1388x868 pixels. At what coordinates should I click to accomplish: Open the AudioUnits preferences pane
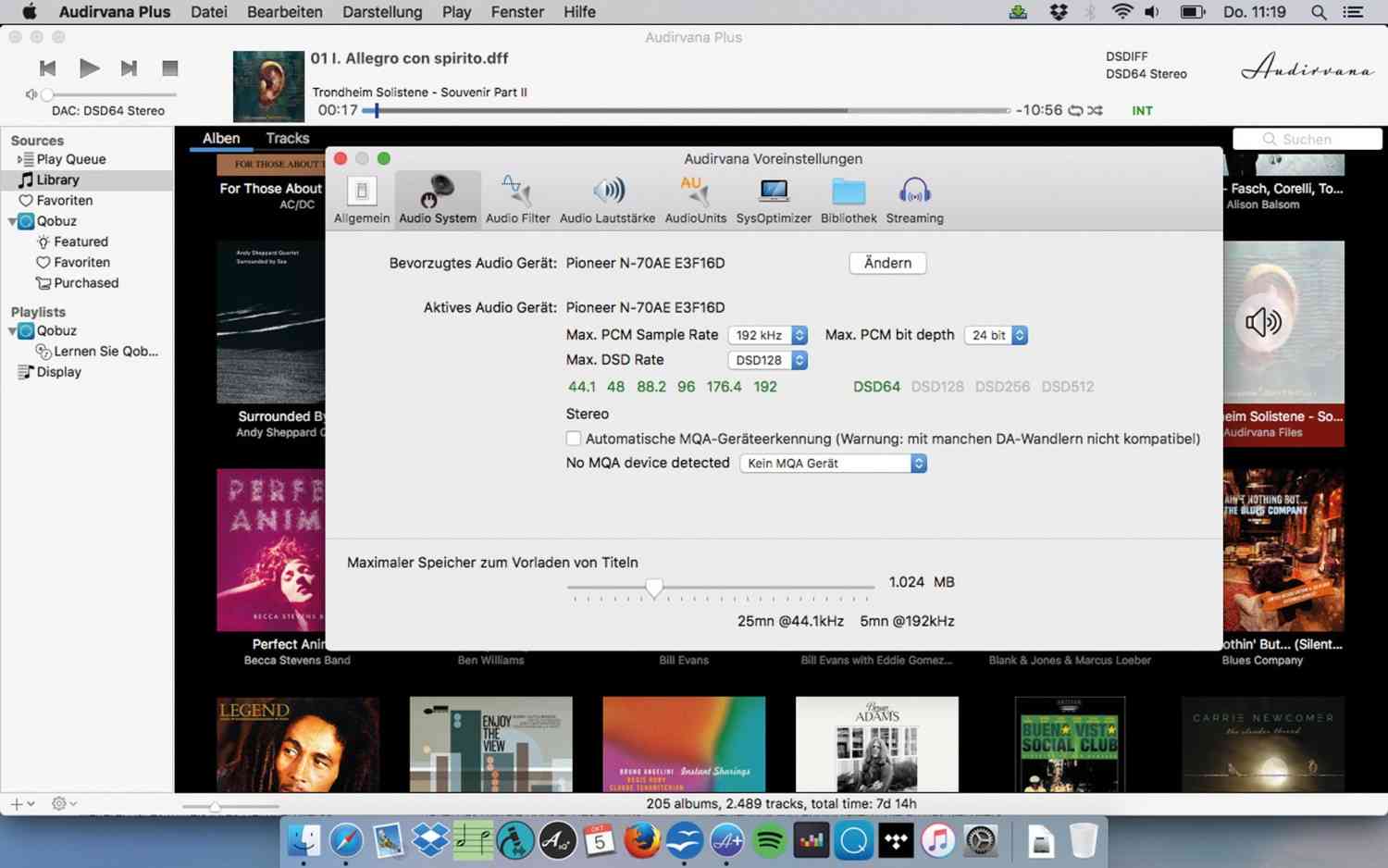(x=696, y=200)
